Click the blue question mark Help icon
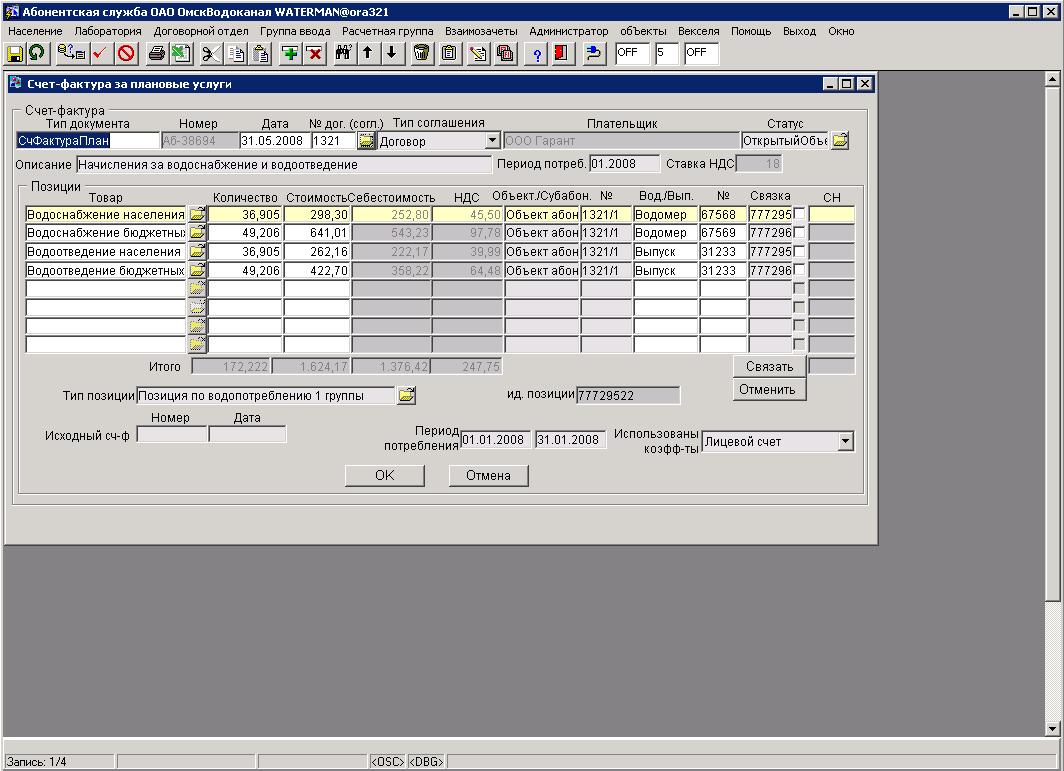1064x771 pixels. [x=537, y=53]
